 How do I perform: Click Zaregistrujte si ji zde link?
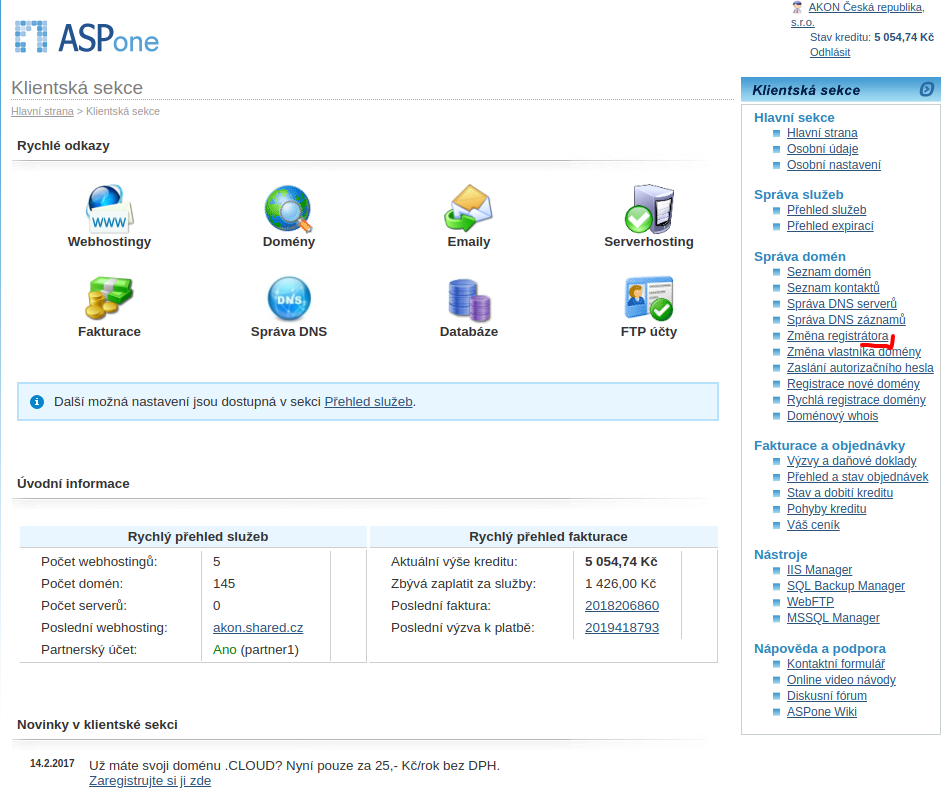150,781
